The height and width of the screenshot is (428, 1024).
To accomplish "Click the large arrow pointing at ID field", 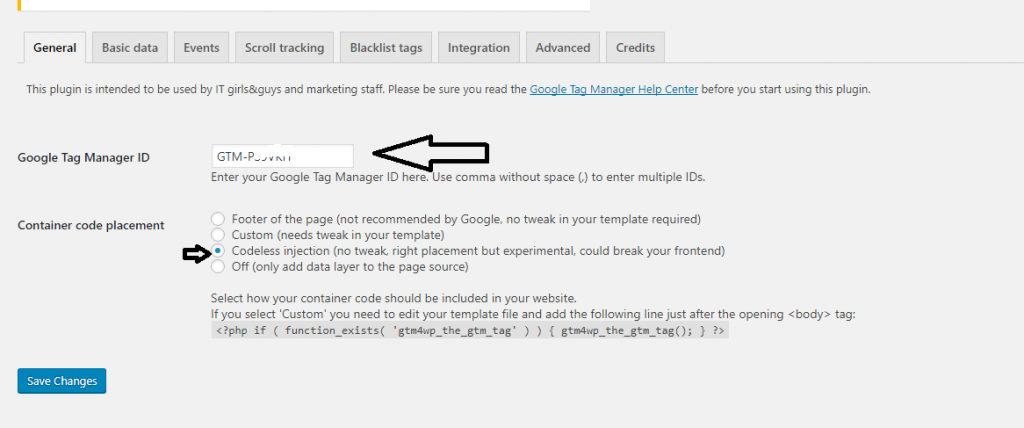I will click(x=430, y=153).
